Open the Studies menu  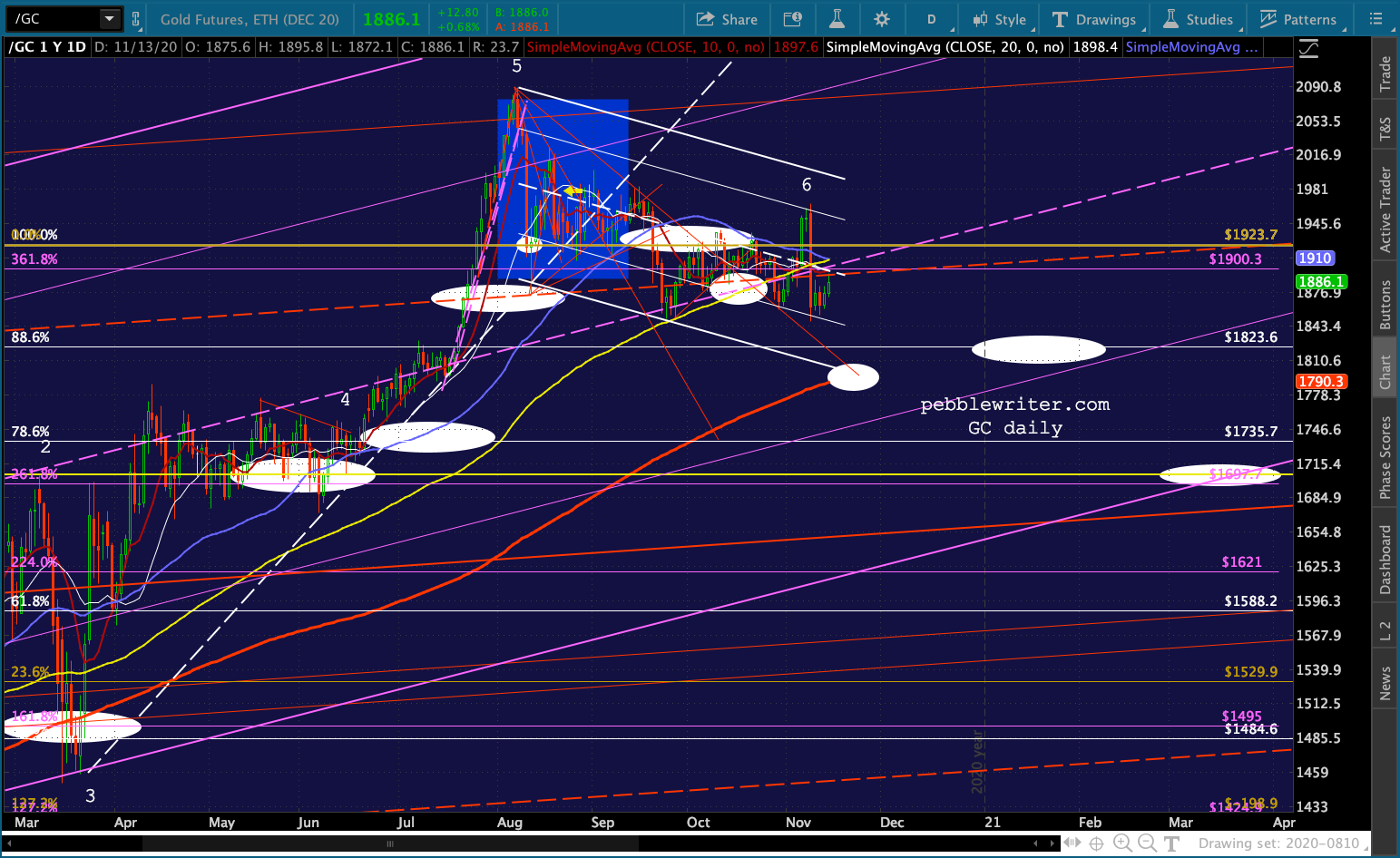pyautogui.click(x=1198, y=19)
